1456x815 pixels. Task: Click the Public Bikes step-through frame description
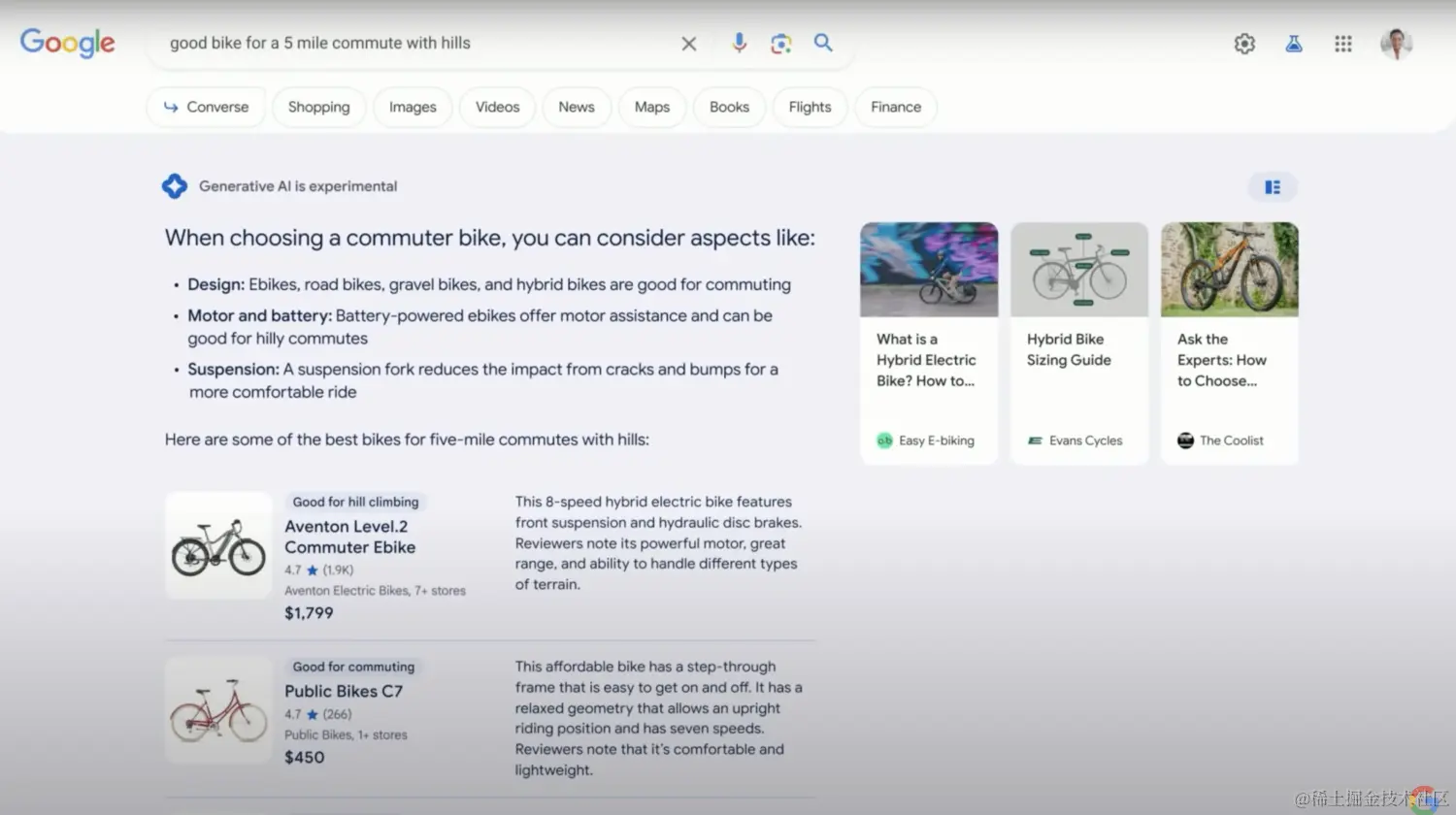pos(658,718)
